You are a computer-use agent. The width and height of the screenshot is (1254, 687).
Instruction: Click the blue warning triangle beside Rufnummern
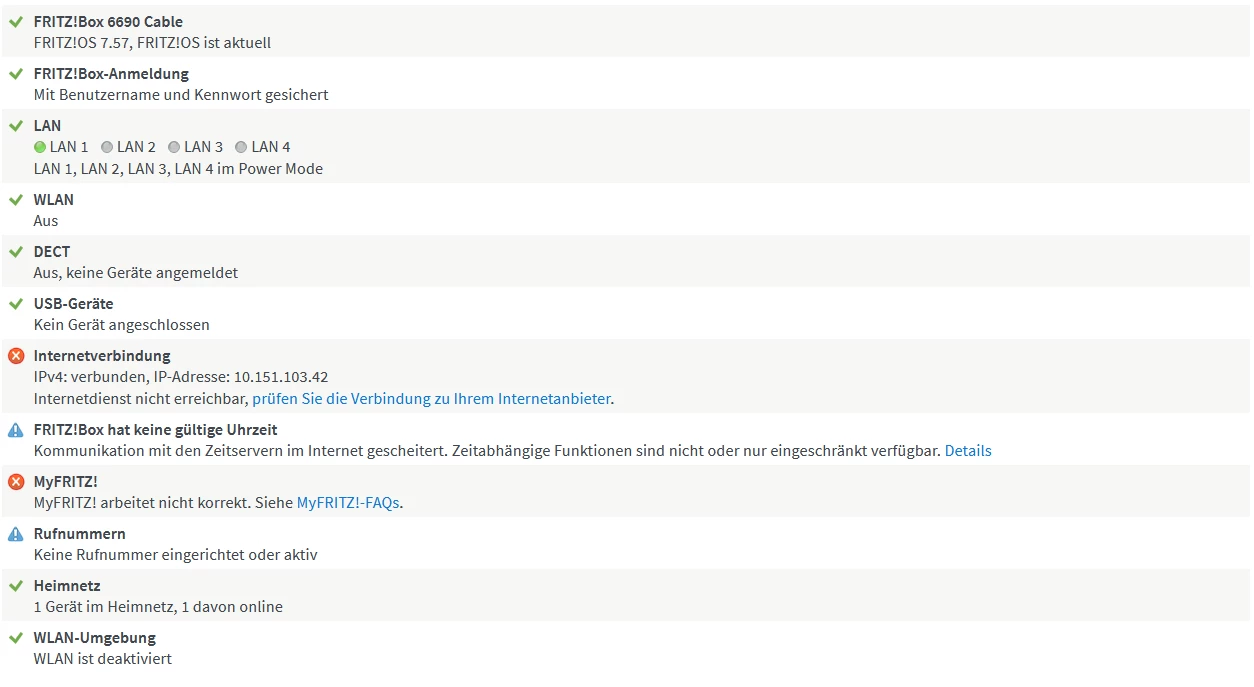coord(15,534)
